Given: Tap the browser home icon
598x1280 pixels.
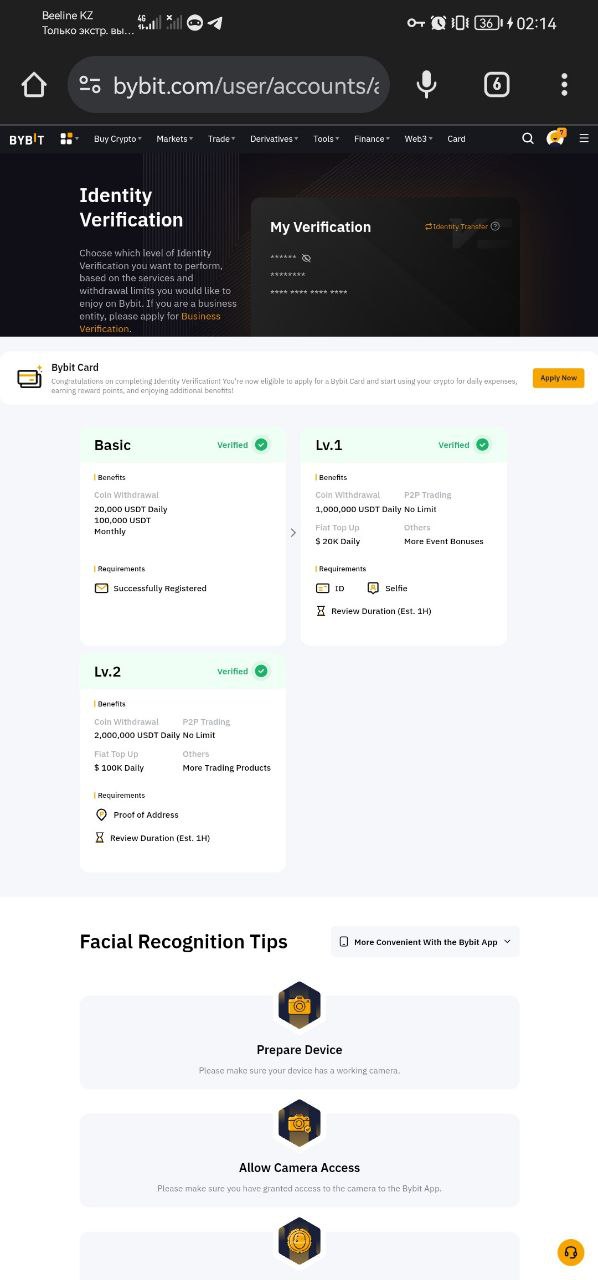Looking at the screenshot, I should pyautogui.click(x=34, y=85).
